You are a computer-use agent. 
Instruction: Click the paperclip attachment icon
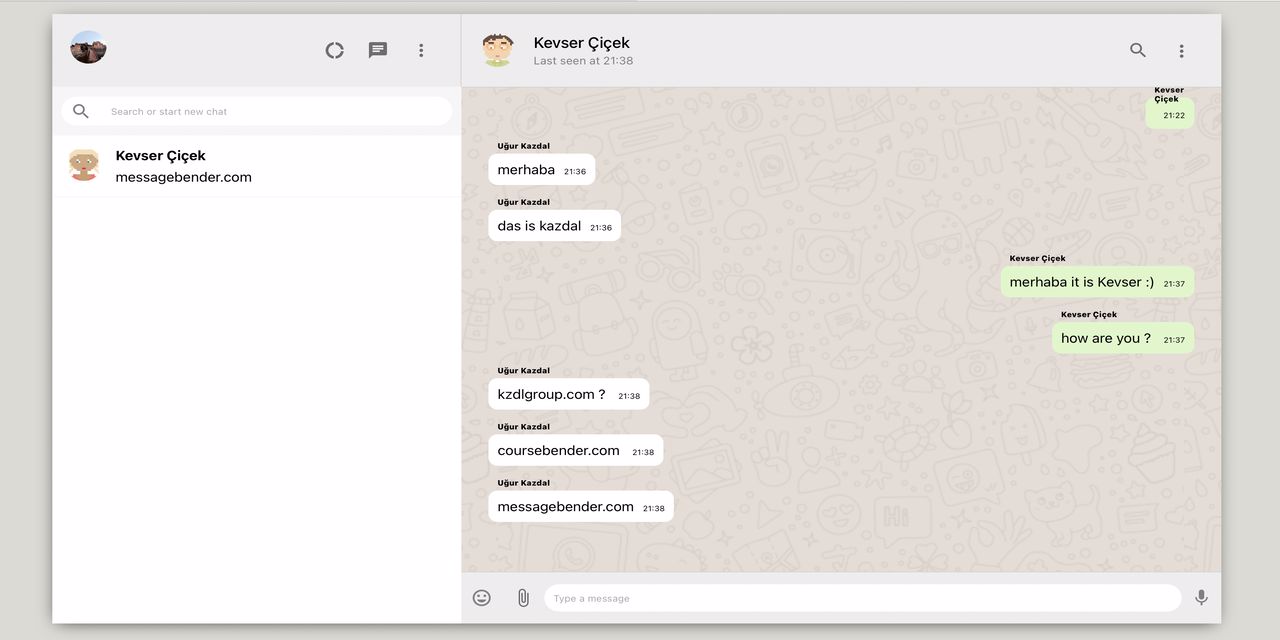[x=522, y=597]
